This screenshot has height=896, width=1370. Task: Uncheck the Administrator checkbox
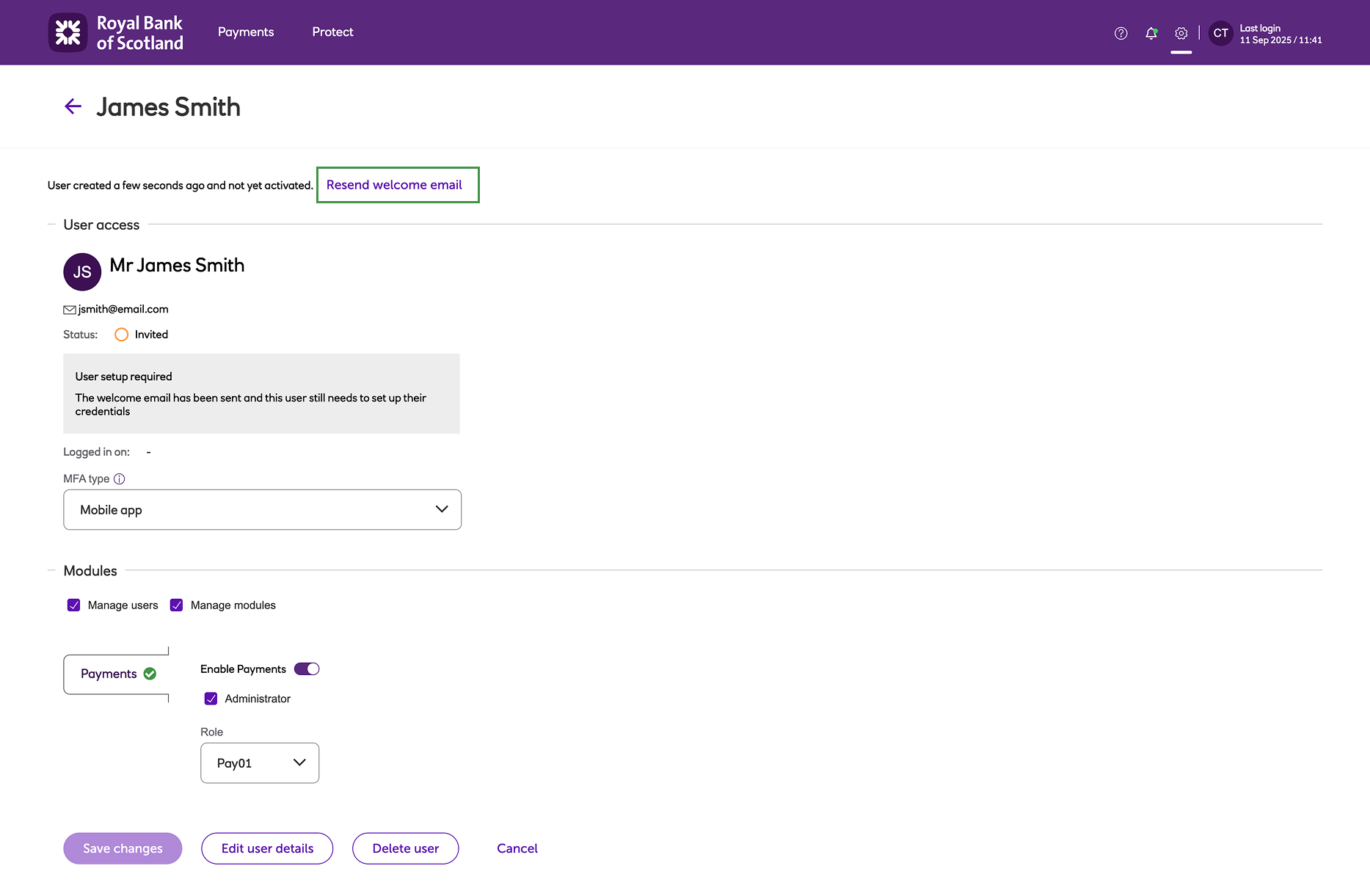(x=211, y=699)
